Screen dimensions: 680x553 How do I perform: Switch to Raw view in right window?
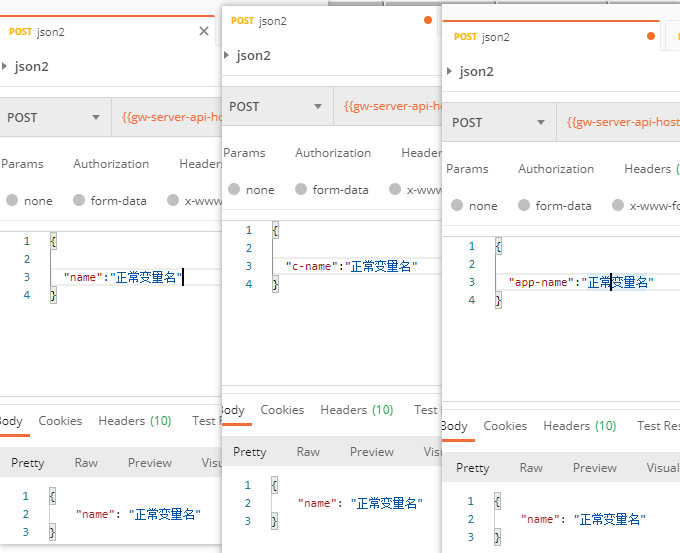tap(531, 468)
